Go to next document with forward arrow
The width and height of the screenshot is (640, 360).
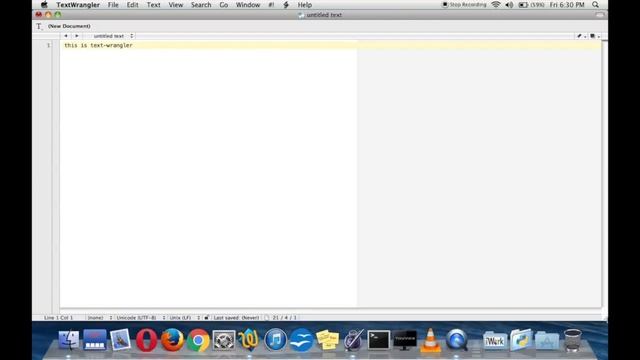tap(76, 36)
